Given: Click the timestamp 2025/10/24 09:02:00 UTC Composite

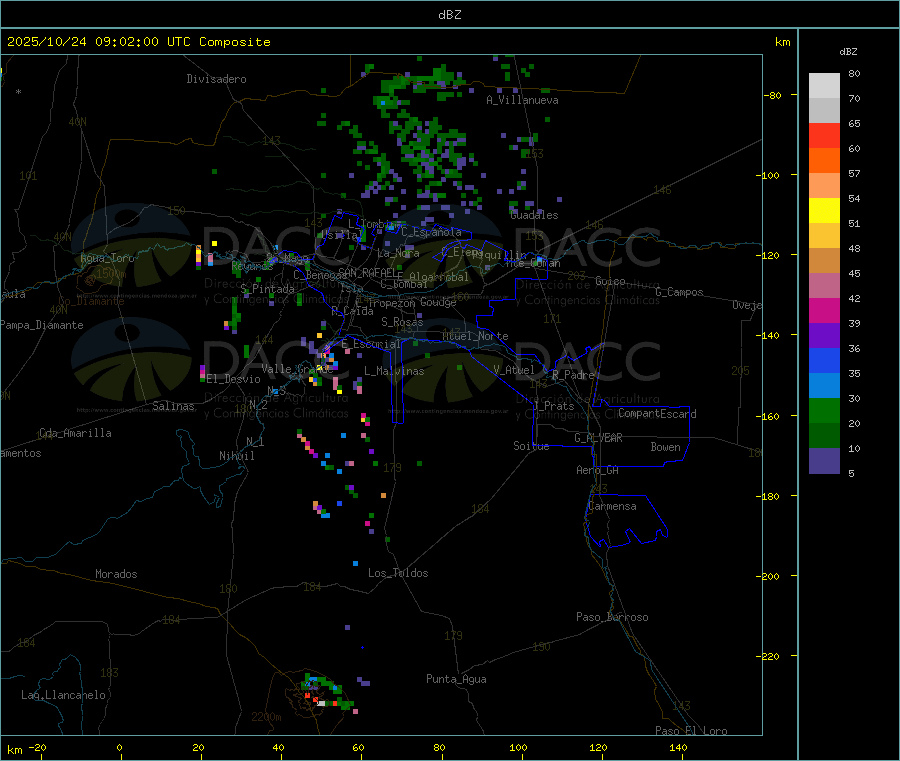Looking at the screenshot, I should click(x=139, y=42).
